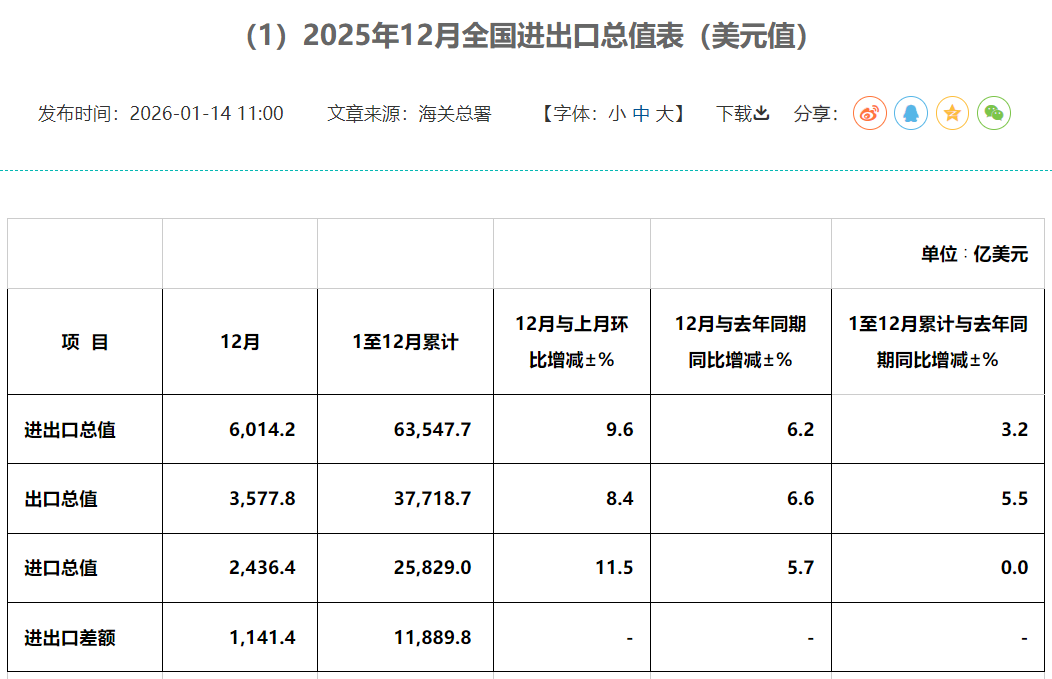Click the 海关总署 article source text
This screenshot has width=1052, height=679.
pyautogui.click(x=455, y=114)
